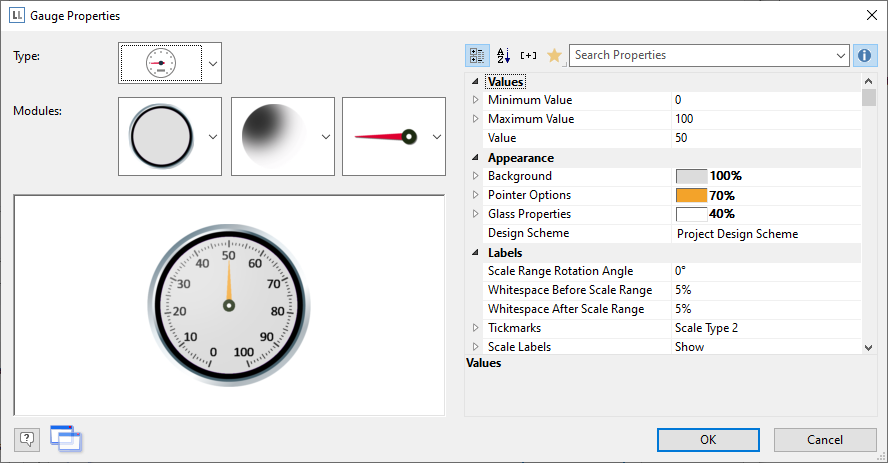Expand the Tickmarks property
Image resolution: width=888 pixels, height=463 pixels.
pyautogui.click(x=475, y=328)
